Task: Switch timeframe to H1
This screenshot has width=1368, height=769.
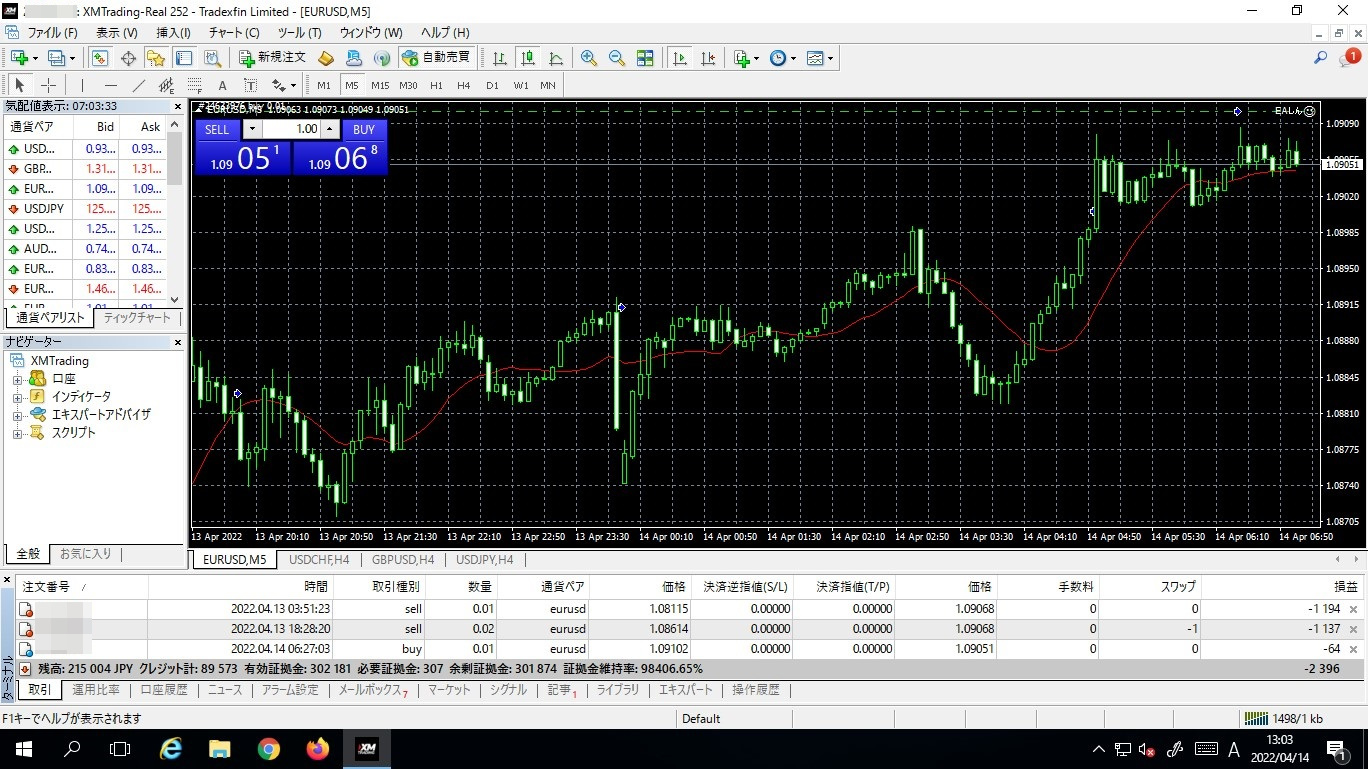Action: pos(436,85)
